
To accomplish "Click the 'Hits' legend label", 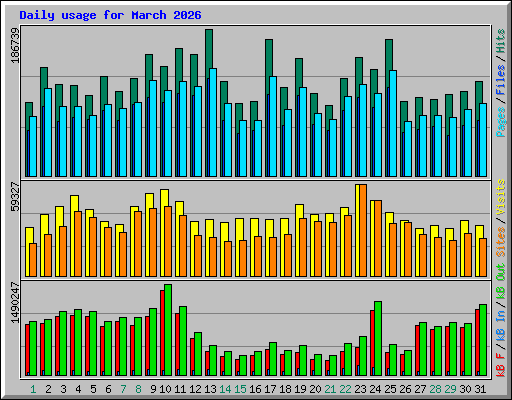I will pyautogui.click(x=500, y=41).
